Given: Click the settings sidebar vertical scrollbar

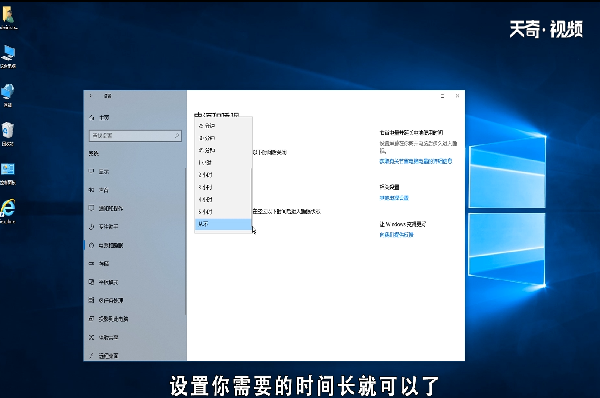Looking at the screenshot, I should coord(186,241).
